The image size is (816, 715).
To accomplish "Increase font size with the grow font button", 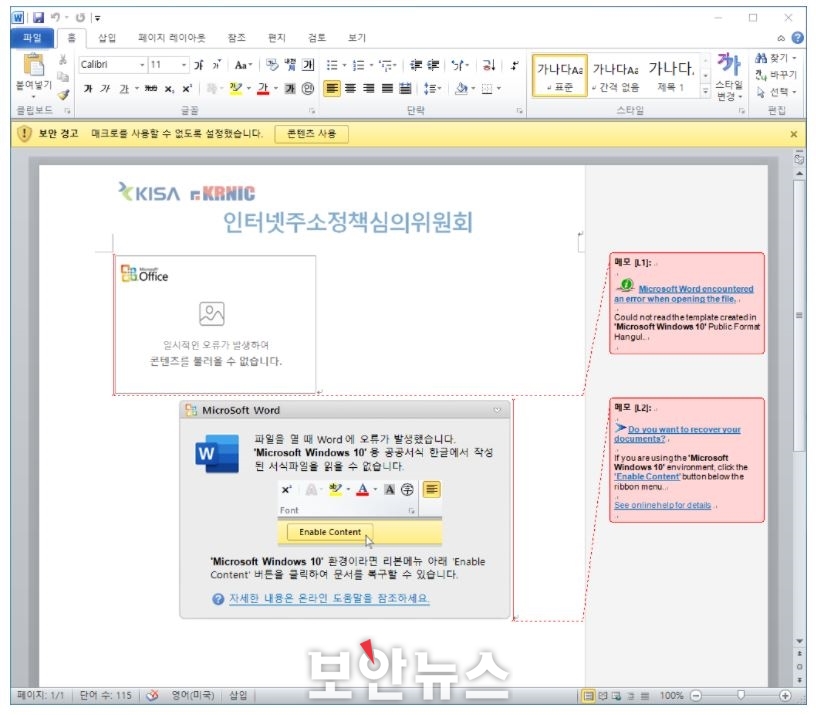I will pyautogui.click(x=199, y=65).
